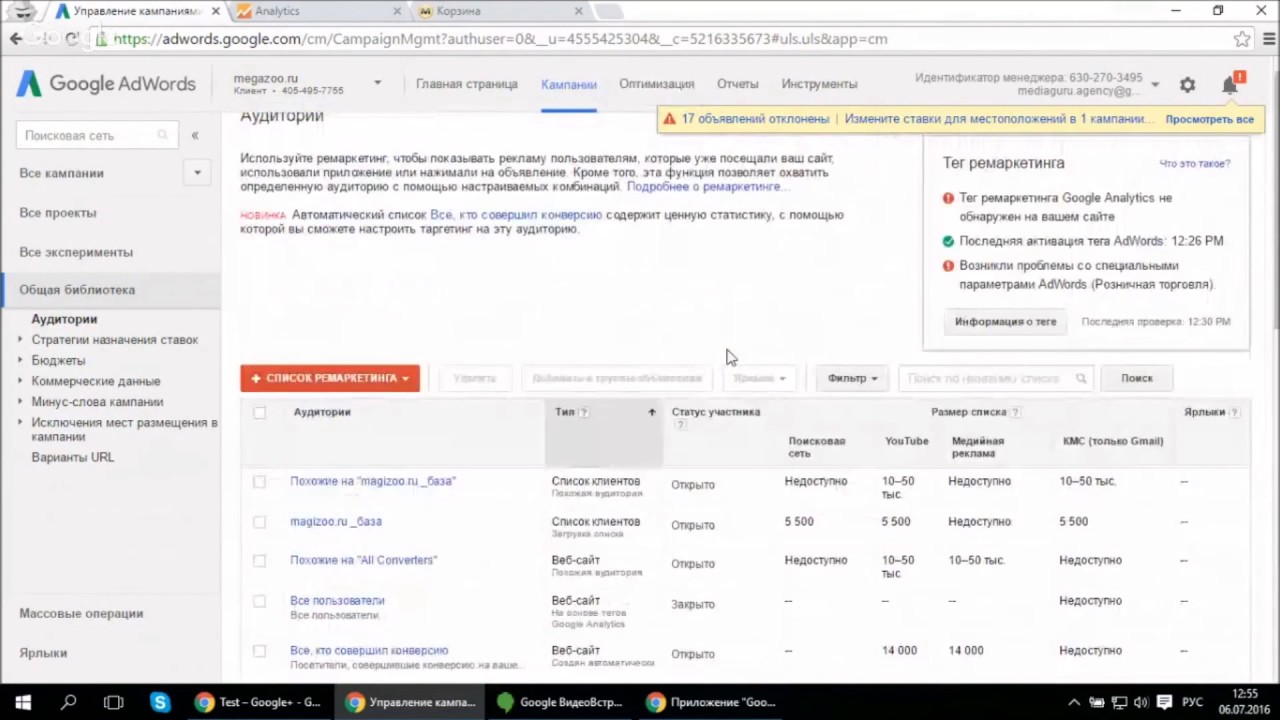Open the Оптимизация tab
The width and height of the screenshot is (1280, 720).
(656, 84)
